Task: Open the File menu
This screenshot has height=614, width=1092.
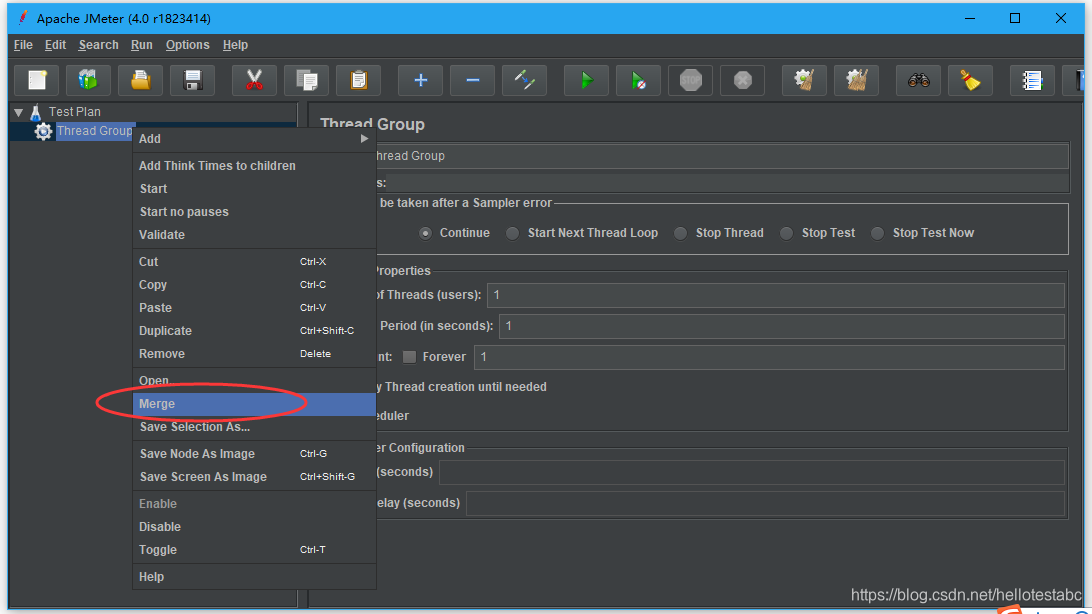Action: (x=23, y=45)
